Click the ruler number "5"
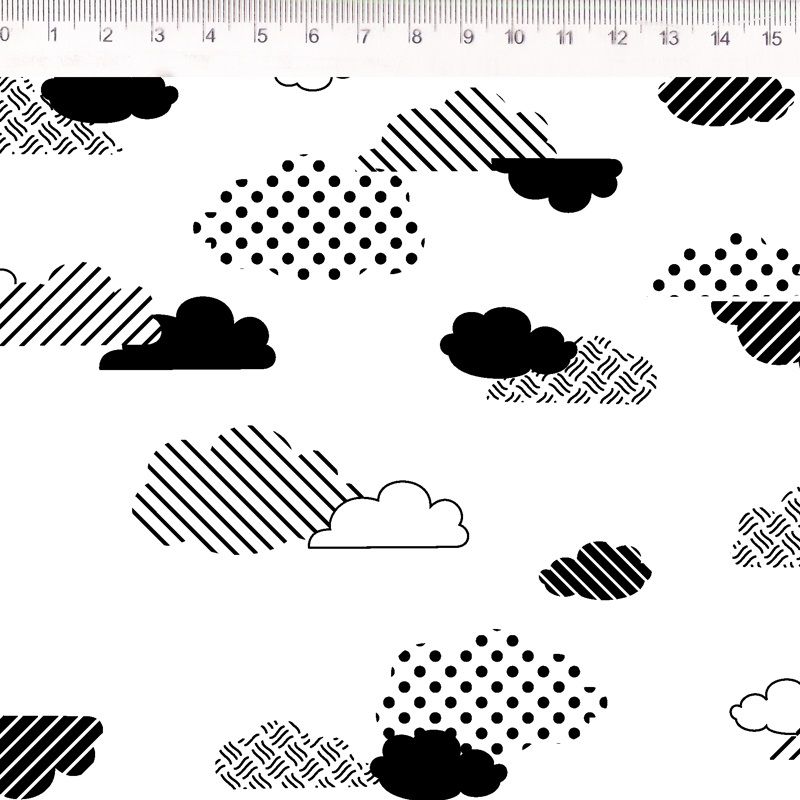Image resolution: width=800 pixels, height=800 pixels. click(262, 36)
